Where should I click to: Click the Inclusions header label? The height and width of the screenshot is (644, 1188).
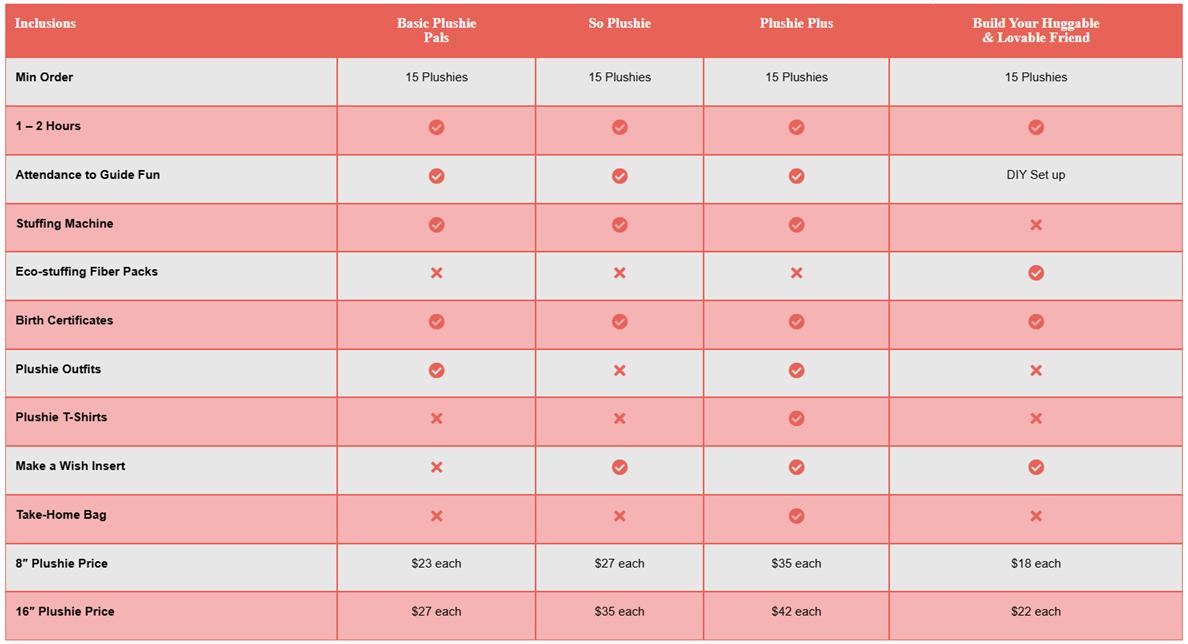pyautogui.click(x=45, y=23)
